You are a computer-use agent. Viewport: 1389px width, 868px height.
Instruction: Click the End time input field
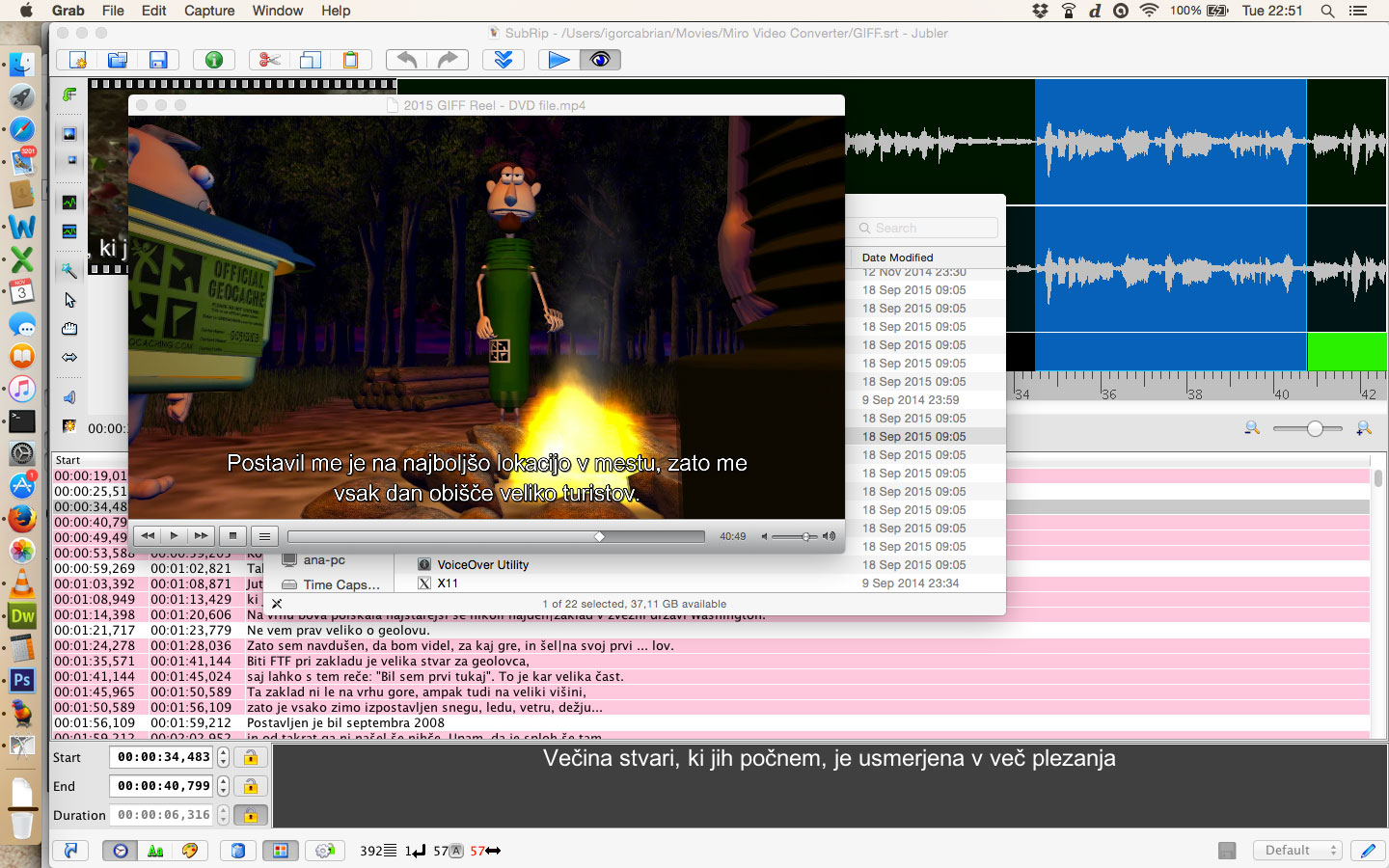pos(162,786)
